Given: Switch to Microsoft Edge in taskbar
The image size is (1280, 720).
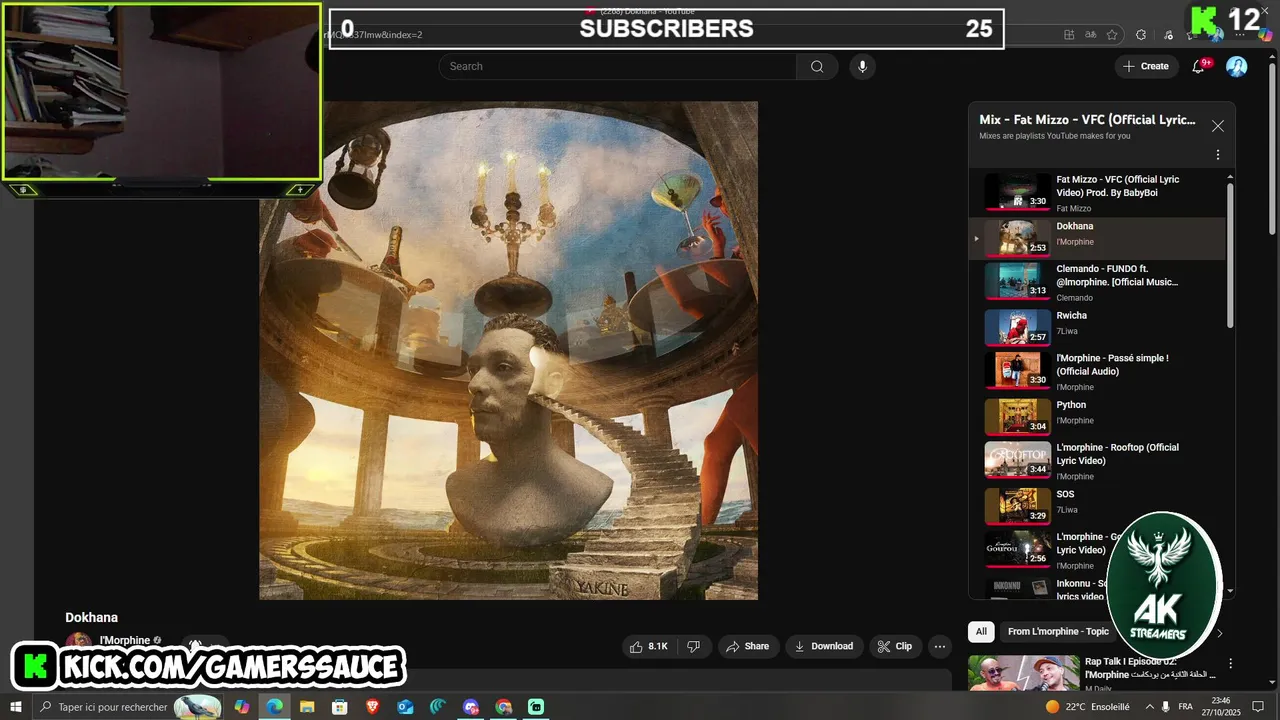Looking at the screenshot, I should coord(274,707).
